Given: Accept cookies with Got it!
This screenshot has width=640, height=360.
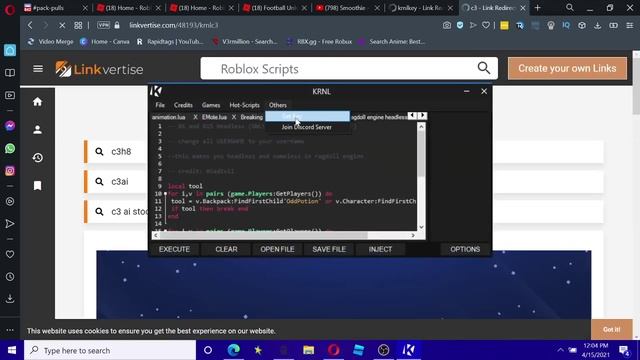Looking at the screenshot, I should [x=611, y=329].
